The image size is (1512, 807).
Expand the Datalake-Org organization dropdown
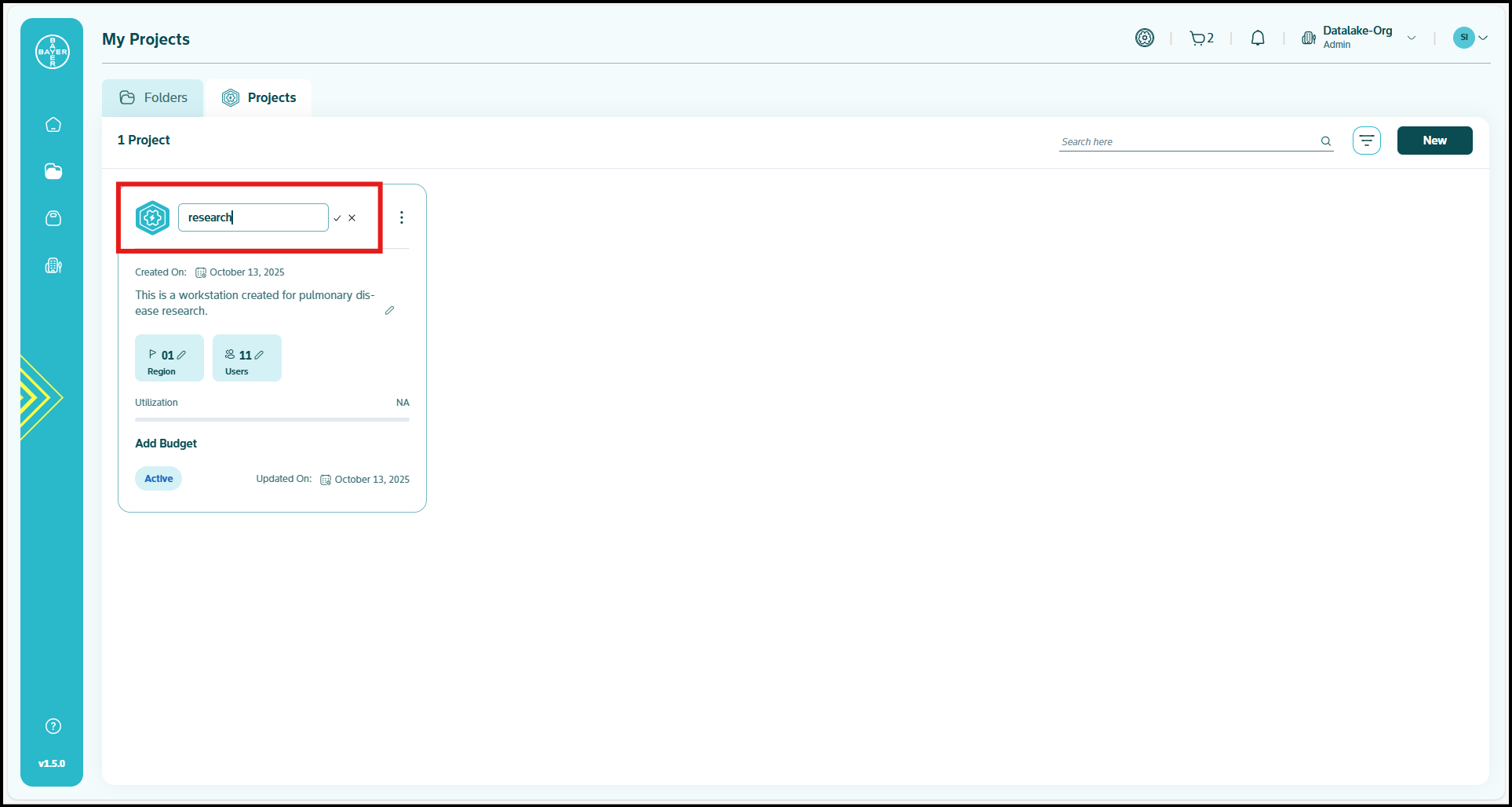click(1412, 38)
